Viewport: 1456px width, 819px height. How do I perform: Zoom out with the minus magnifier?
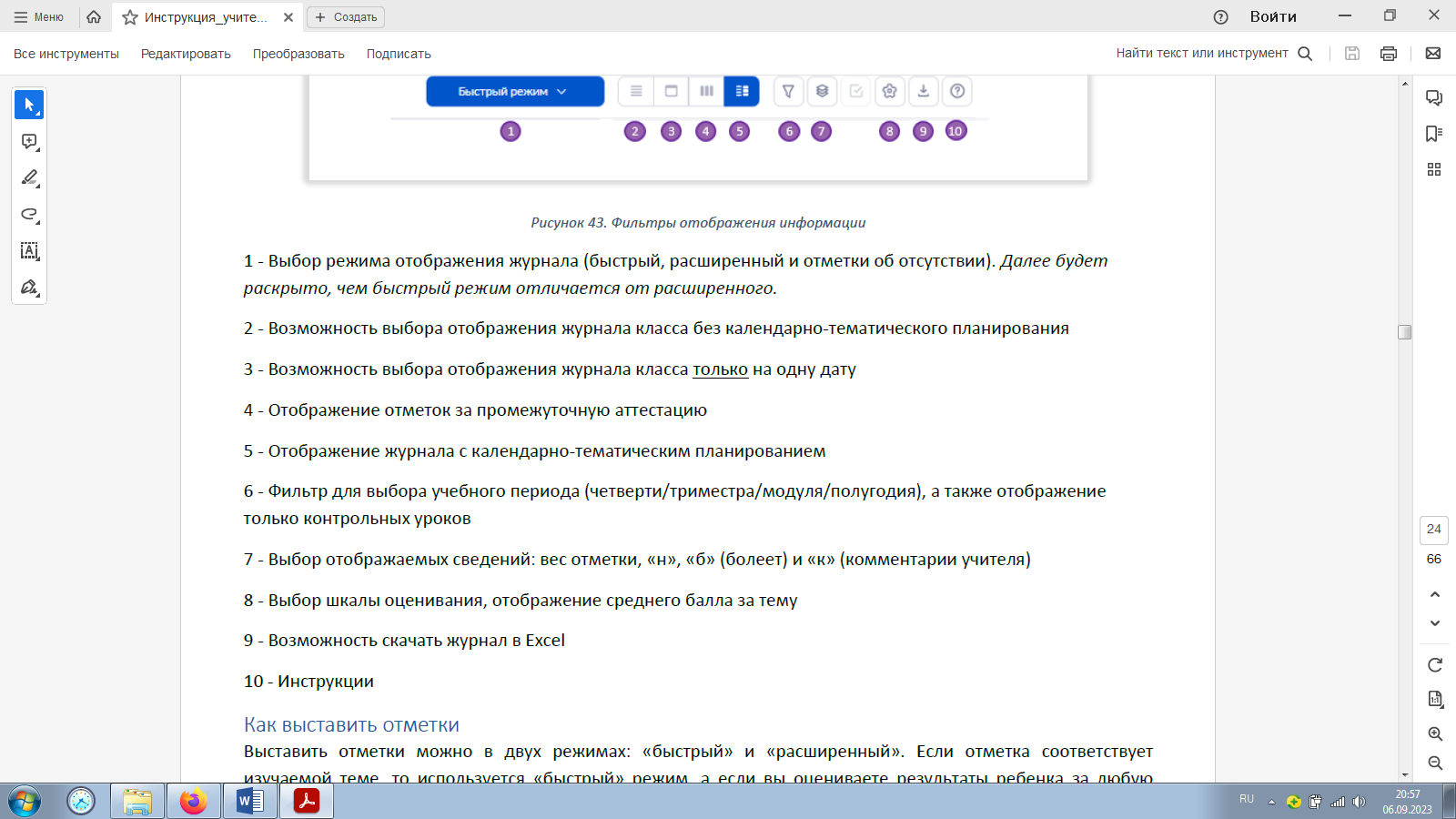[x=1435, y=763]
